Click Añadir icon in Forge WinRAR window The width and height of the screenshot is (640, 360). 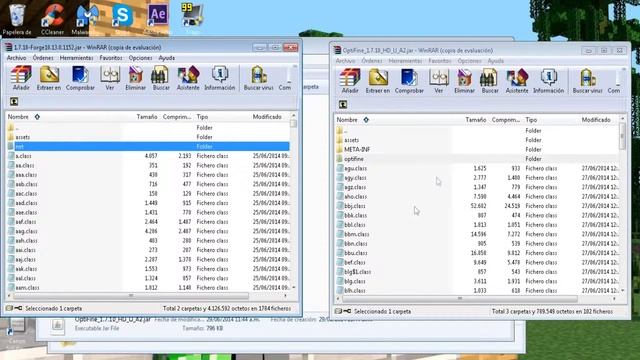click(x=21, y=78)
